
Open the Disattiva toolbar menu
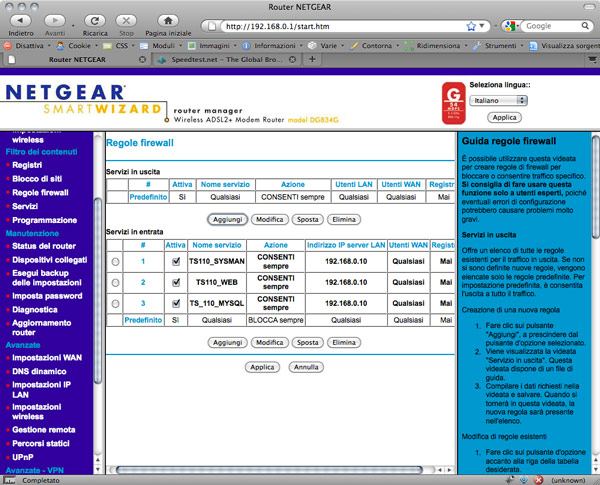tap(27, 46)
